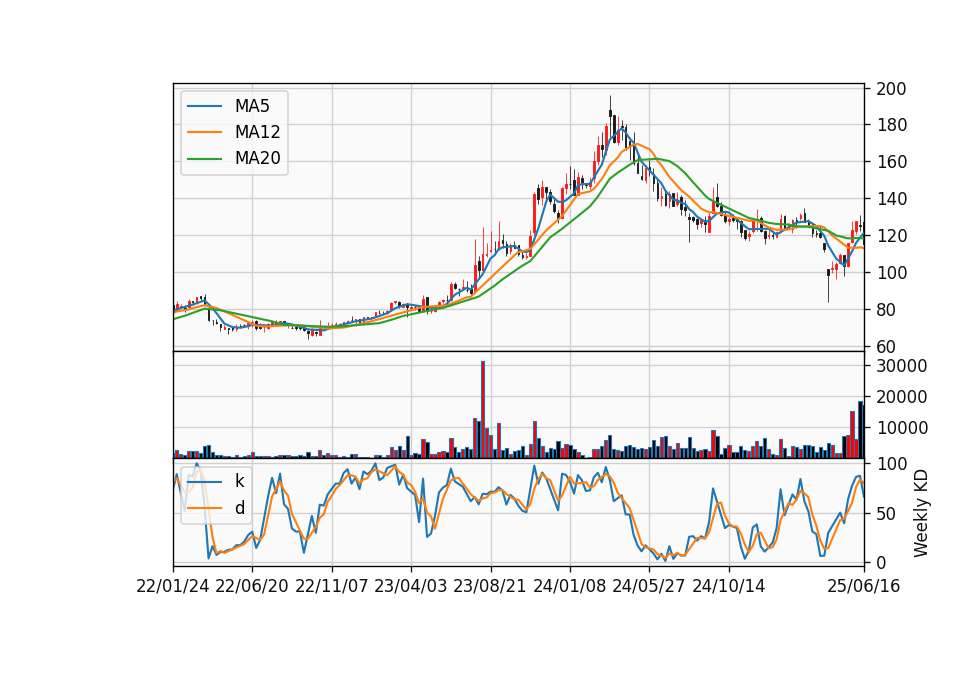Click the 22/11/07 date label
This screenshot has width=960, height=690.
click(332, 586)
